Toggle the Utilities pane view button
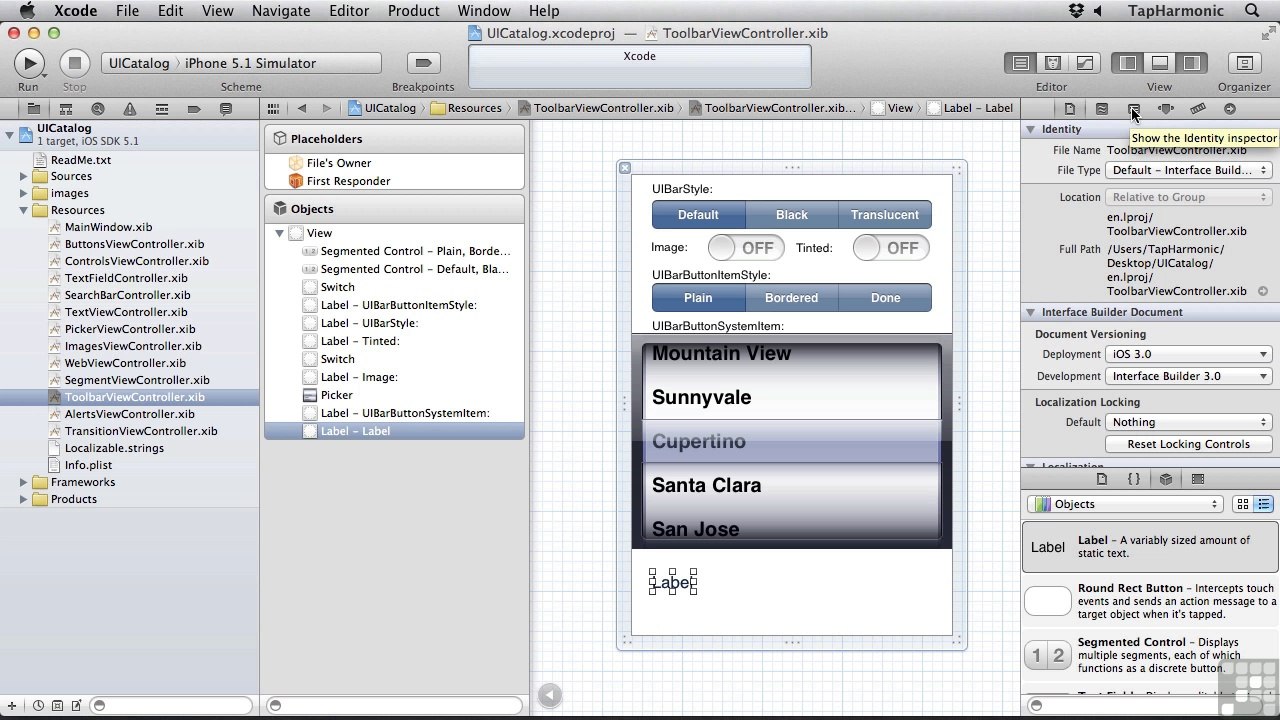 point(1192,63)
